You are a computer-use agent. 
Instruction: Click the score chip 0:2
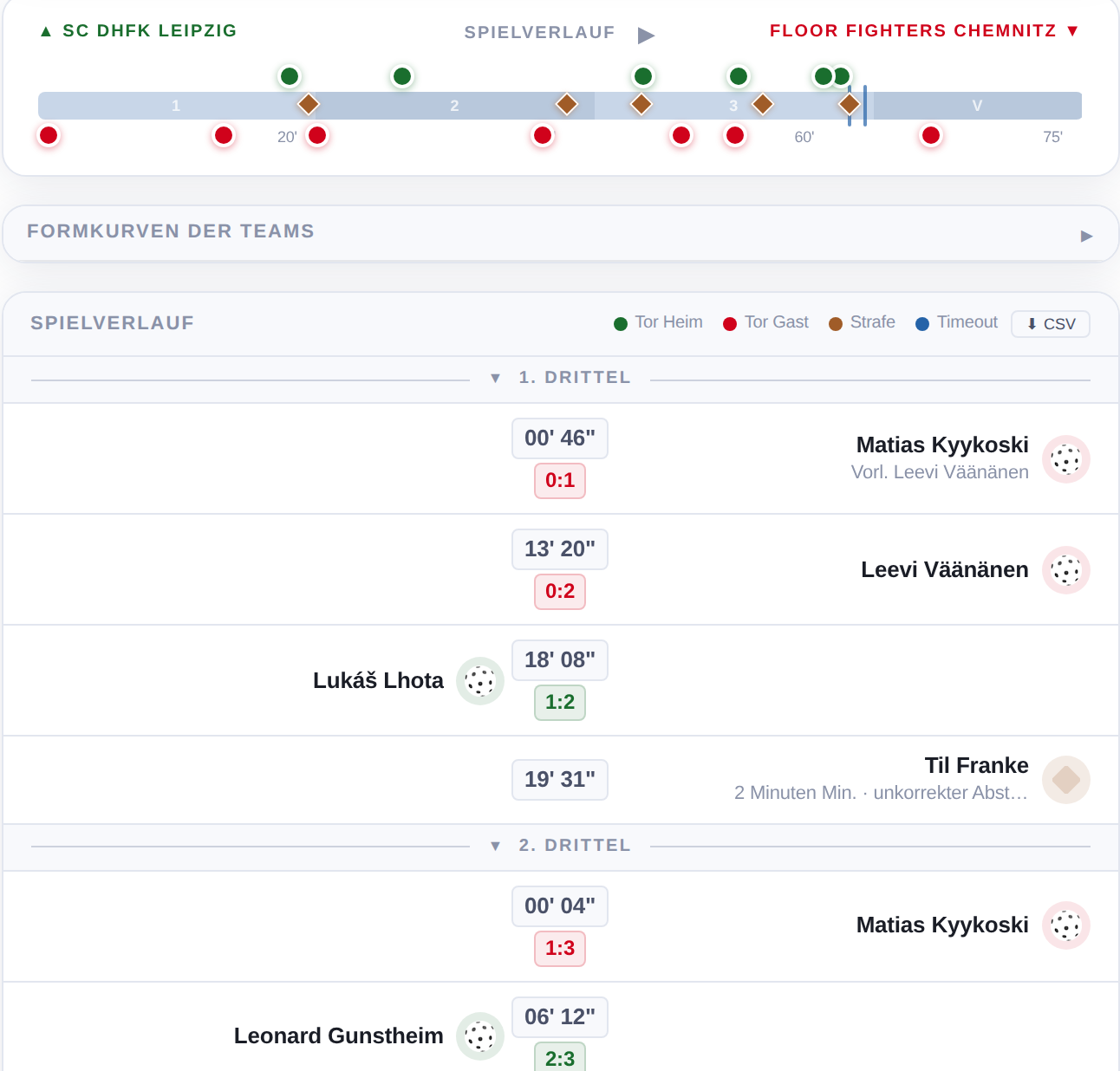(560, 592)
